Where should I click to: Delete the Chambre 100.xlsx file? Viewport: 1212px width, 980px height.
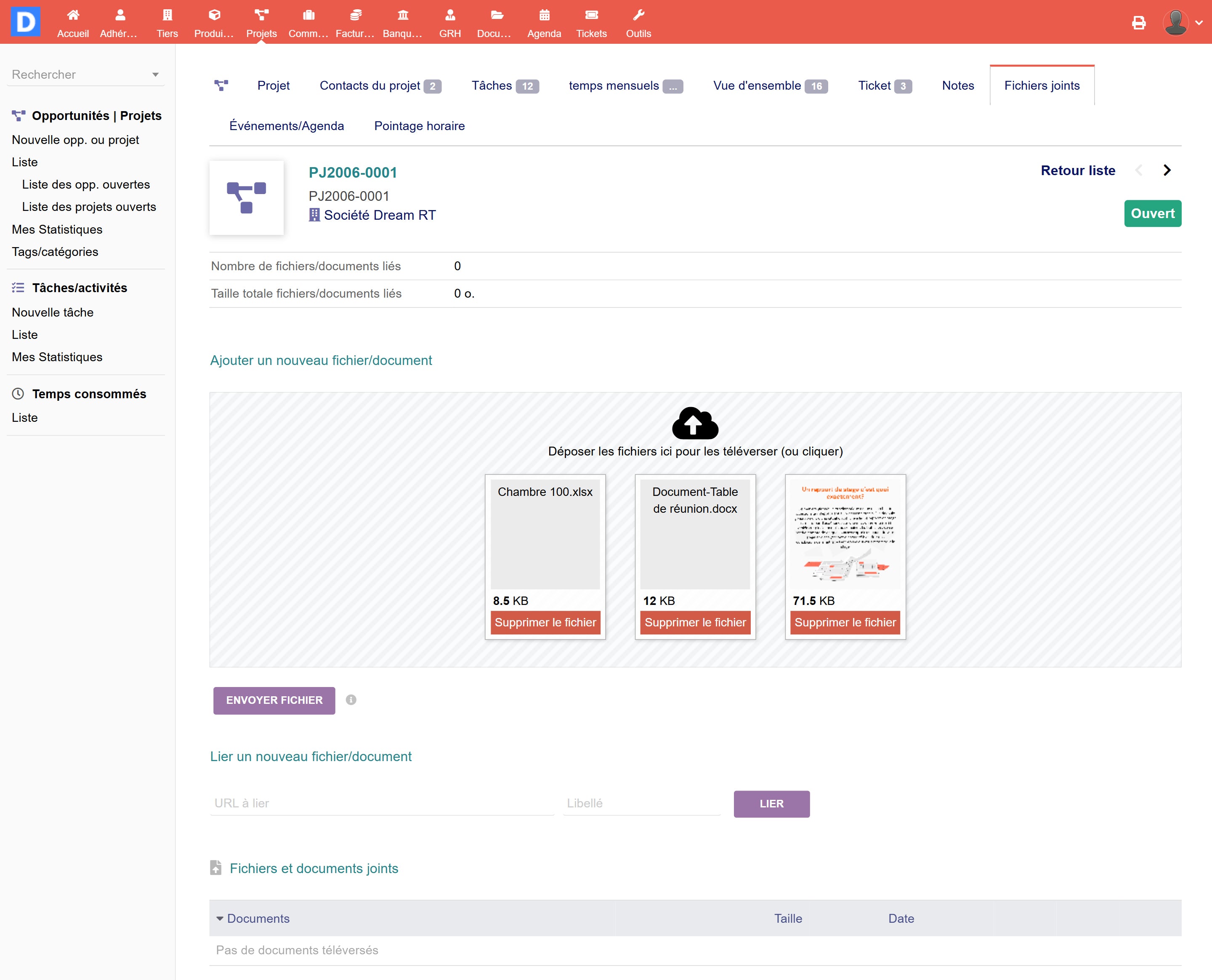pos(545,622)
